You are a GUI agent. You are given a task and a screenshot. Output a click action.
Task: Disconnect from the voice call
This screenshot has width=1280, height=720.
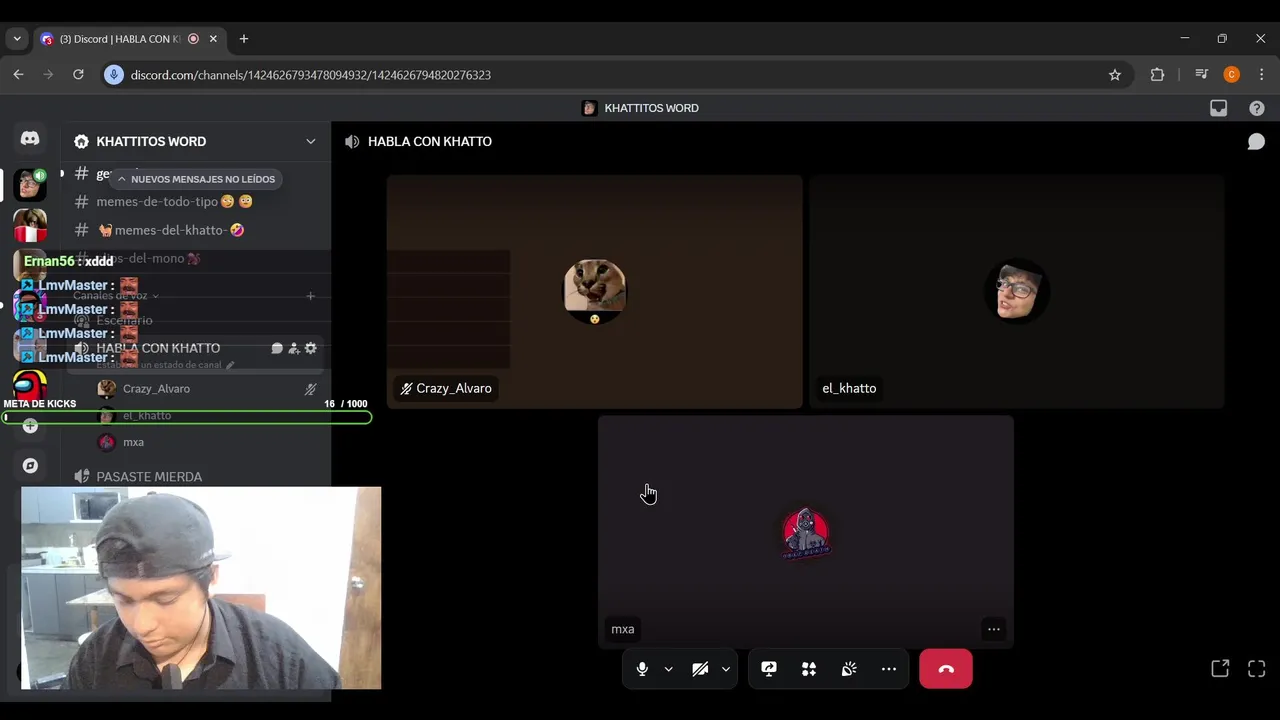946,669
